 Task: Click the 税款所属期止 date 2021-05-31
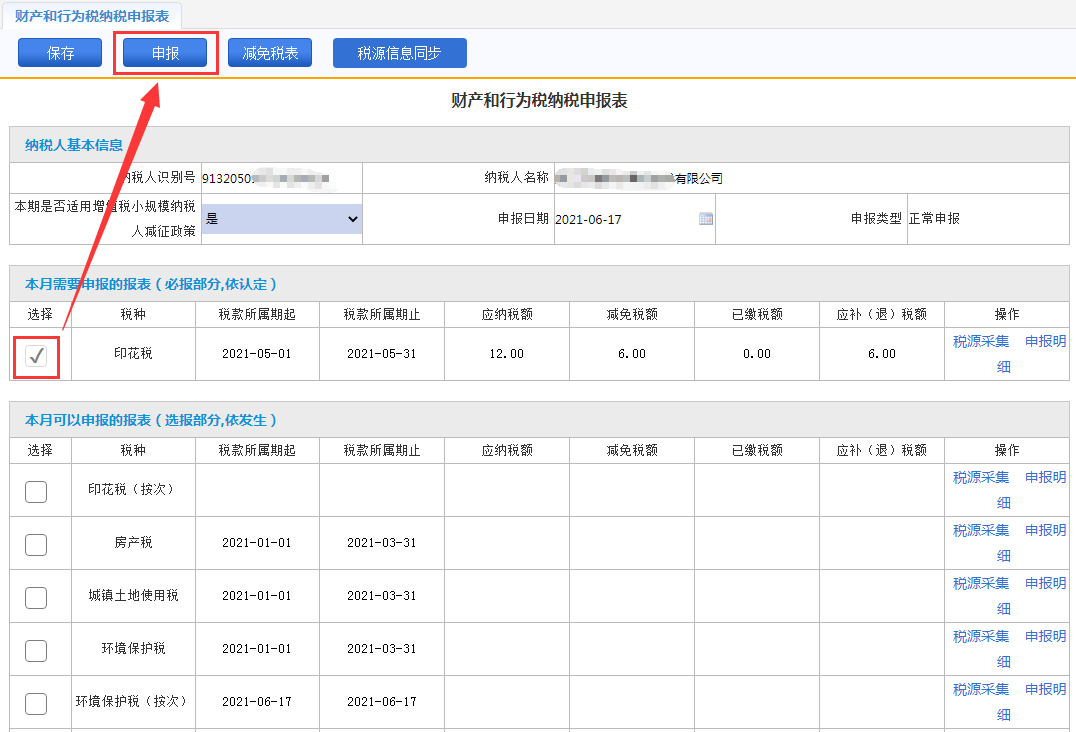(382, 353)
